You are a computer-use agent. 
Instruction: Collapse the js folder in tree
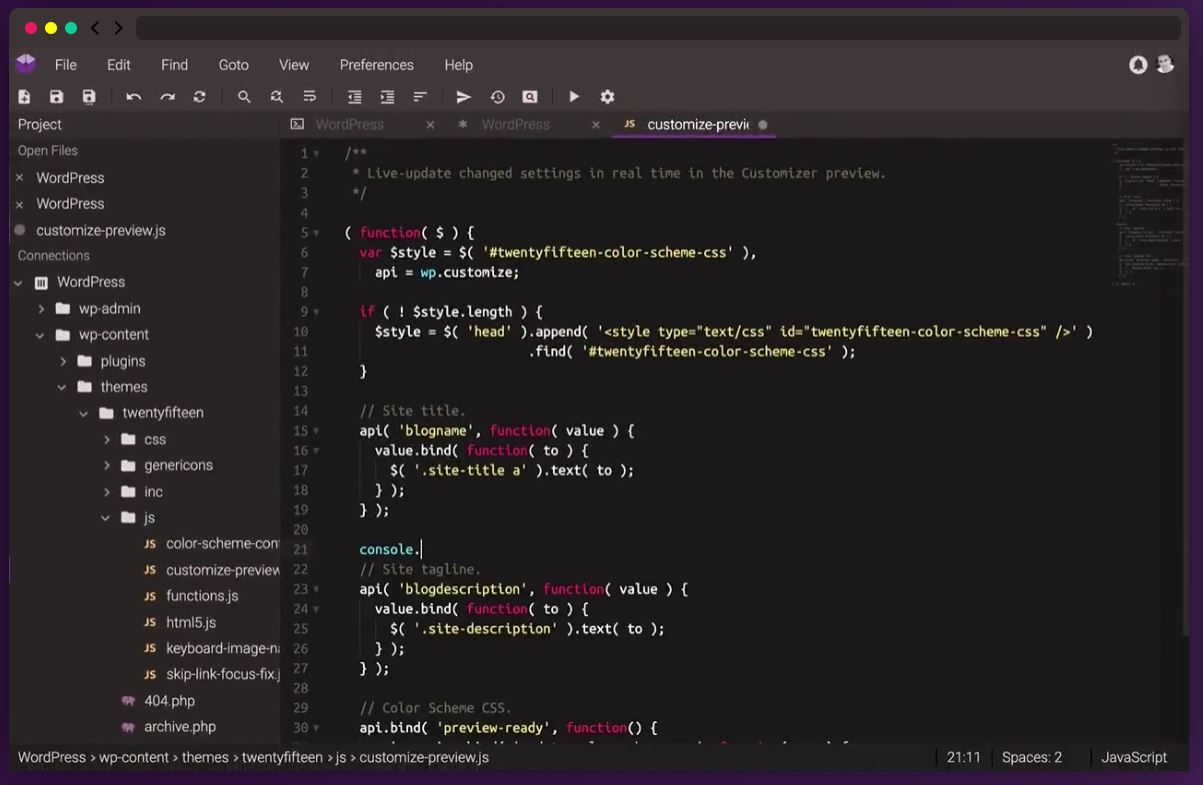[x=106, y=518]
